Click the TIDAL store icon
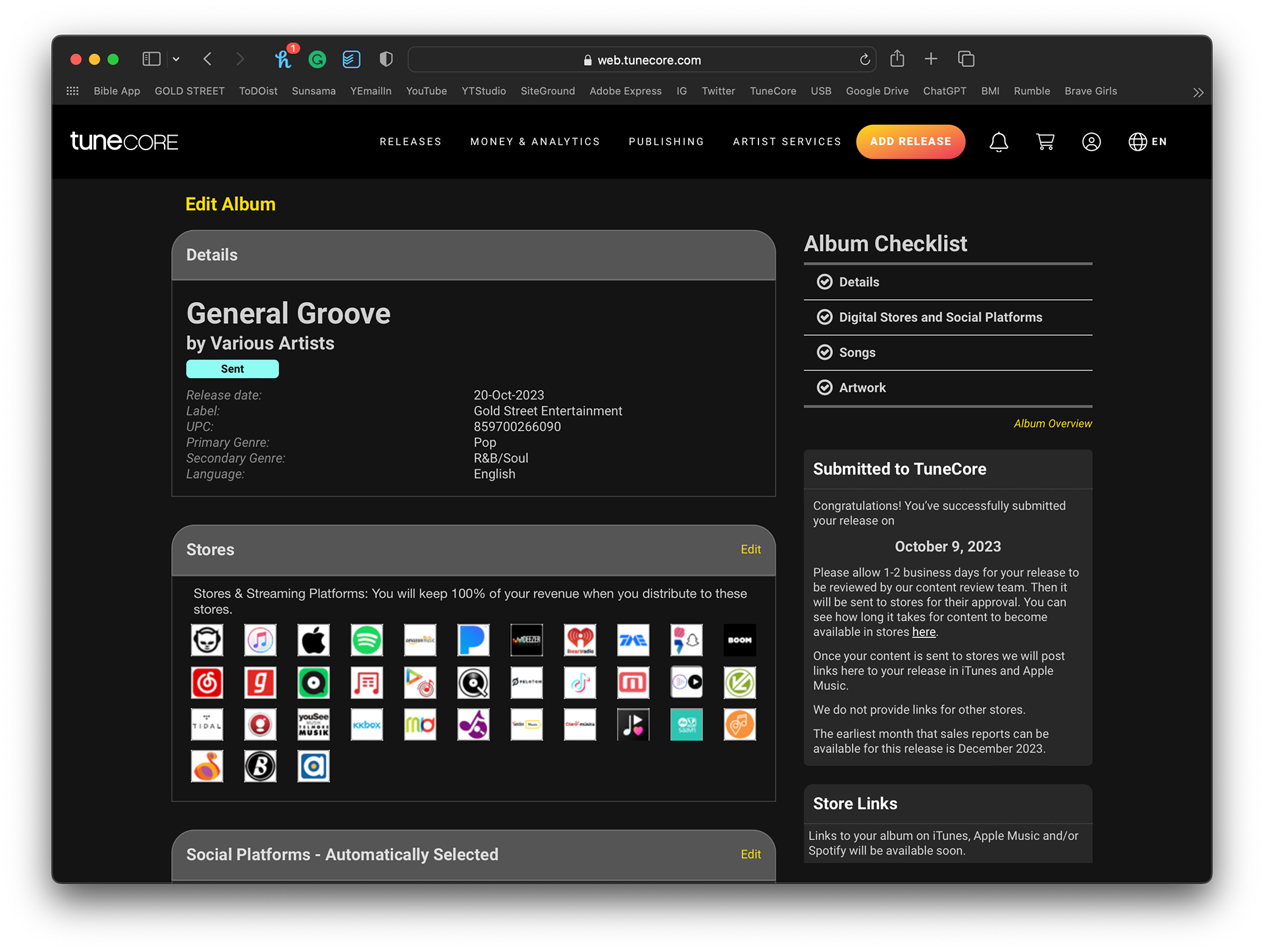The image size is (1264, 952). click(207, 725)
